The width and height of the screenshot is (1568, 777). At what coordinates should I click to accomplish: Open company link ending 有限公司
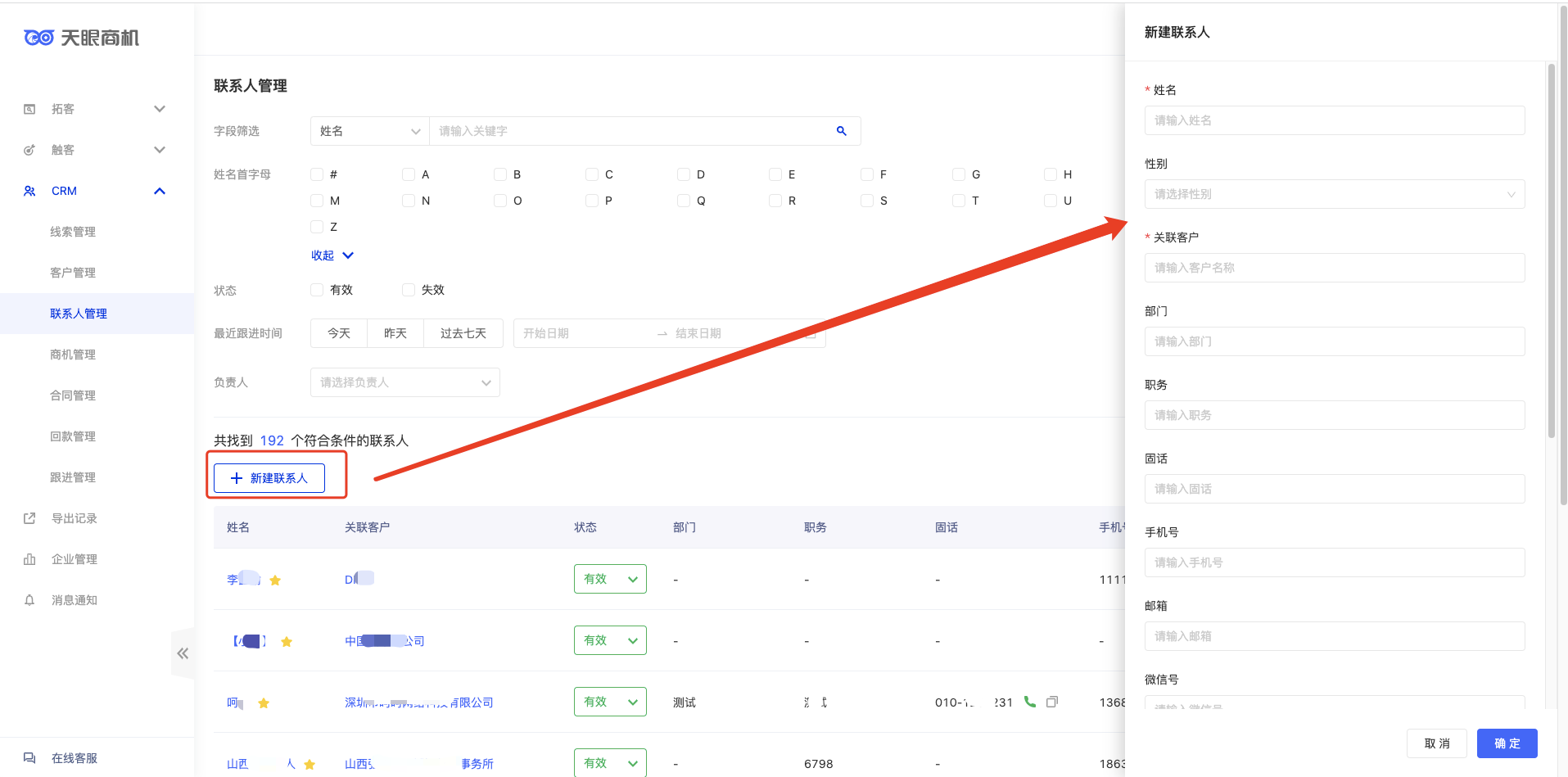[x=418, y=702]
